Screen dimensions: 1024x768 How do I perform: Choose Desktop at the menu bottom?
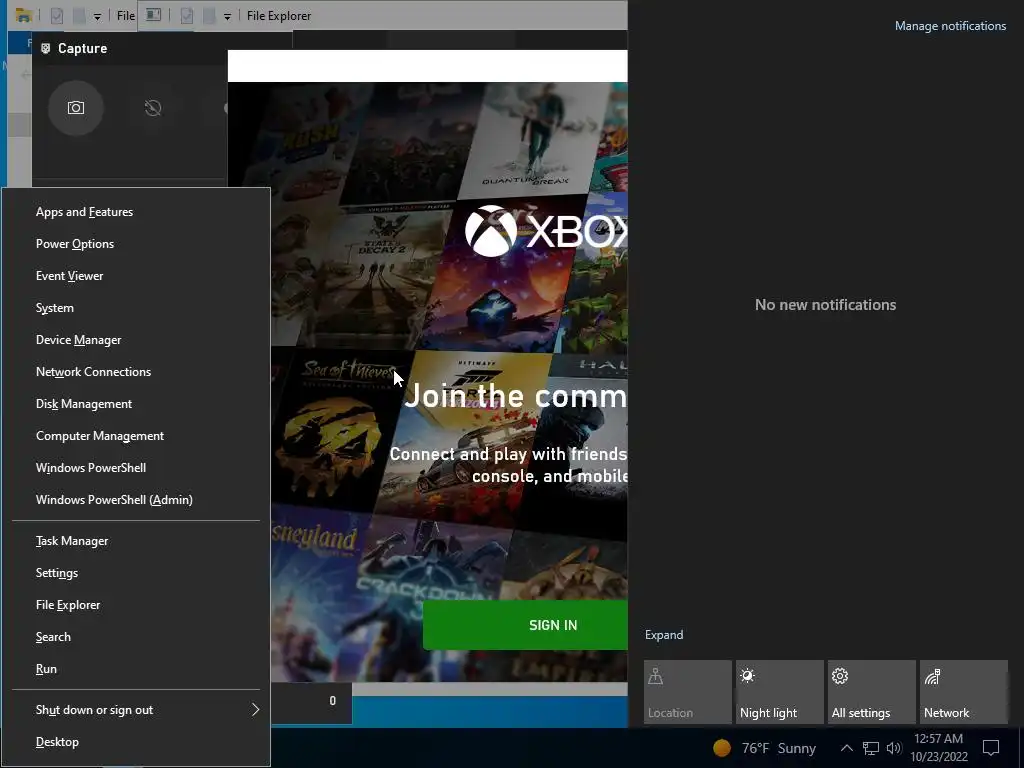(136, 742)
